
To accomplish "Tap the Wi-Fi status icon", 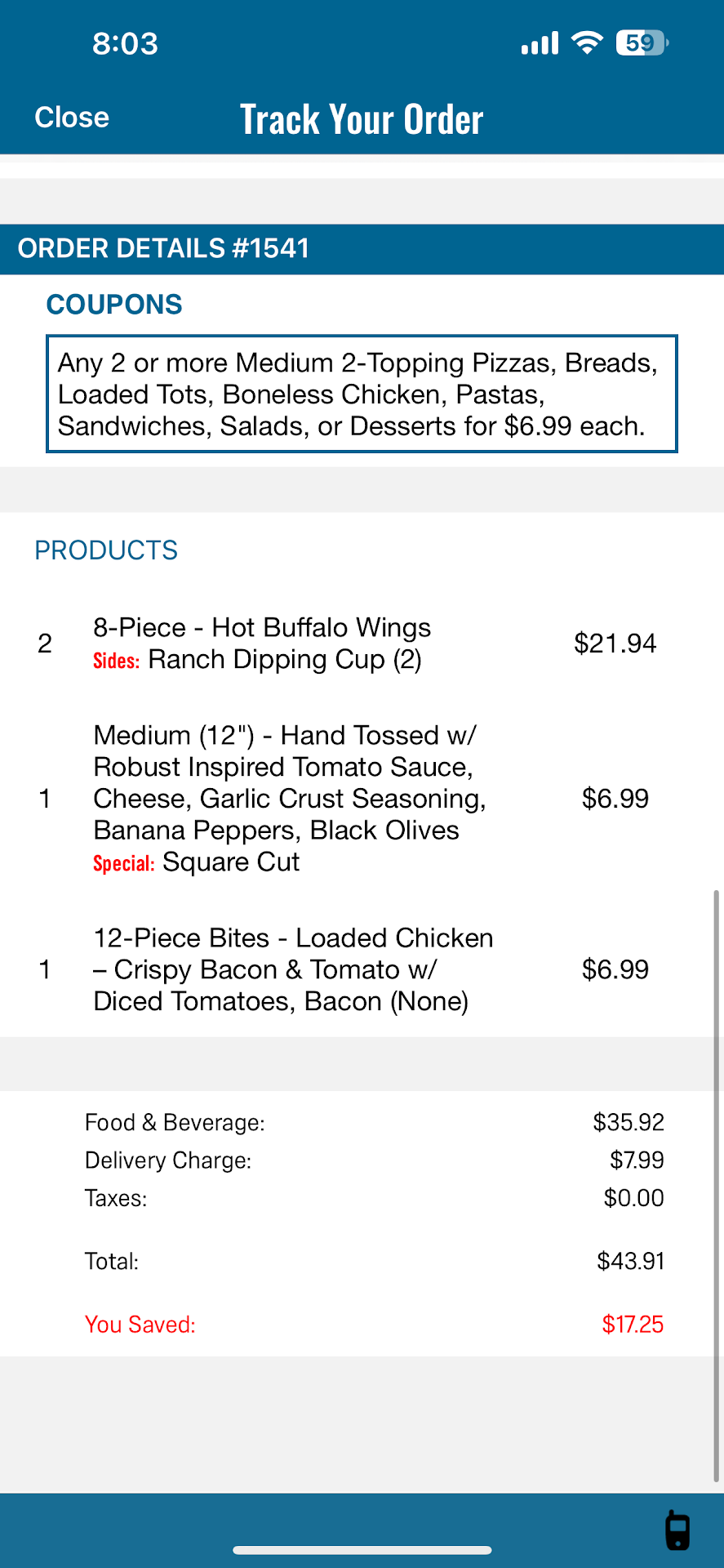I will 587,42.
